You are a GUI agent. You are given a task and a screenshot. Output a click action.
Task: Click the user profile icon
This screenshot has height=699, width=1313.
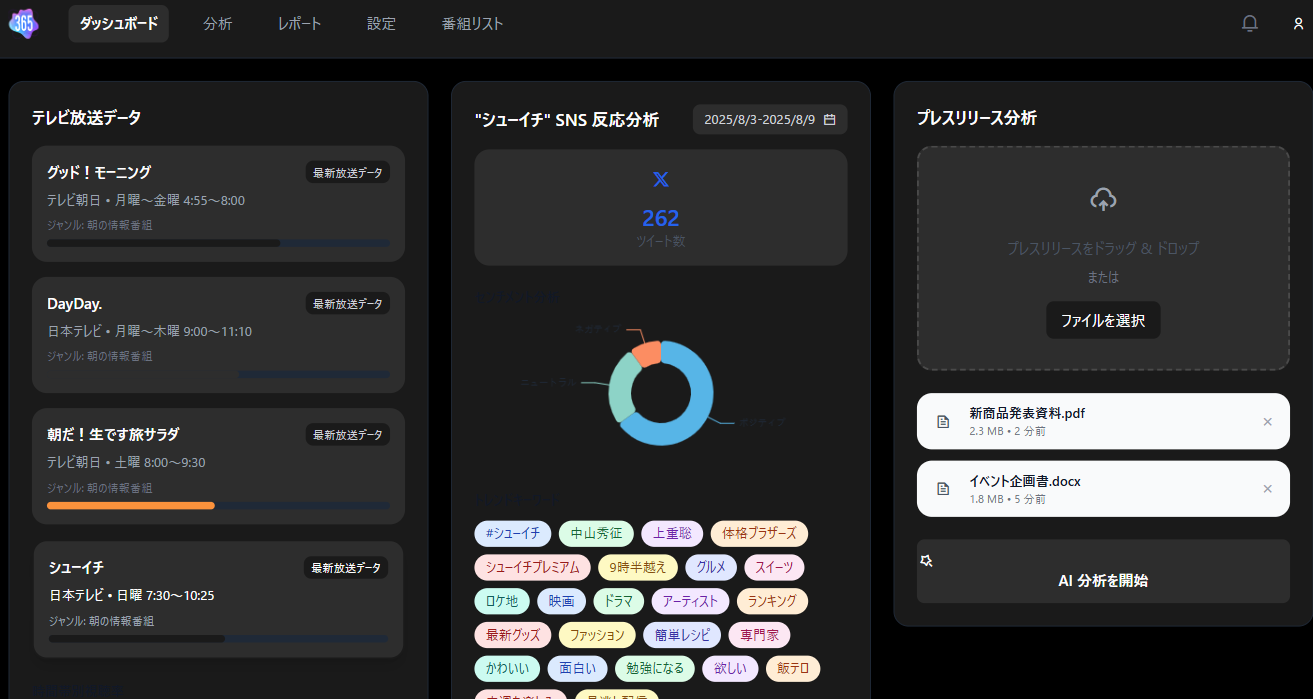pos(1297,23)
